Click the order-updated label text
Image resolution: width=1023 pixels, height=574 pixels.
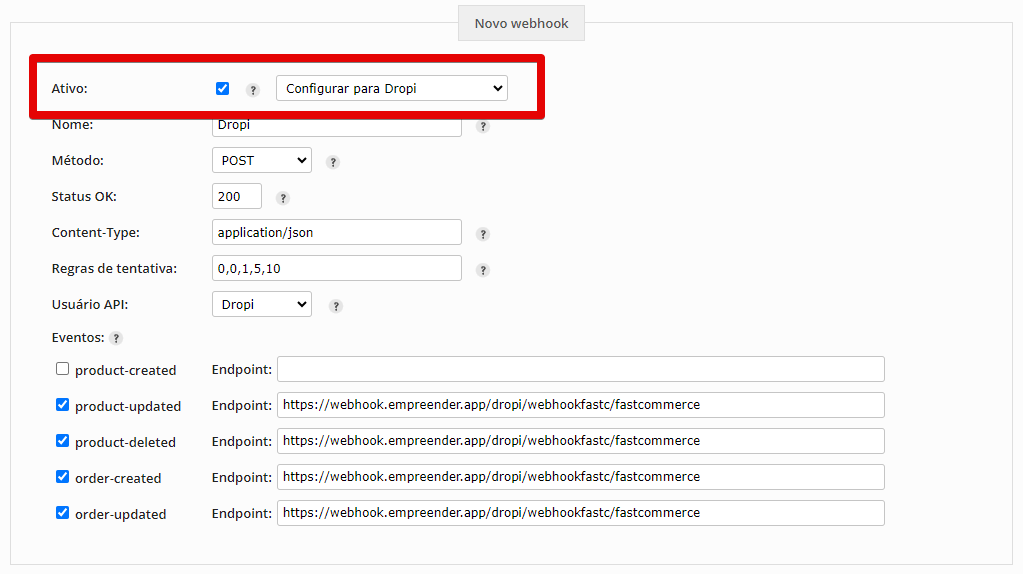tap(121, 515)
